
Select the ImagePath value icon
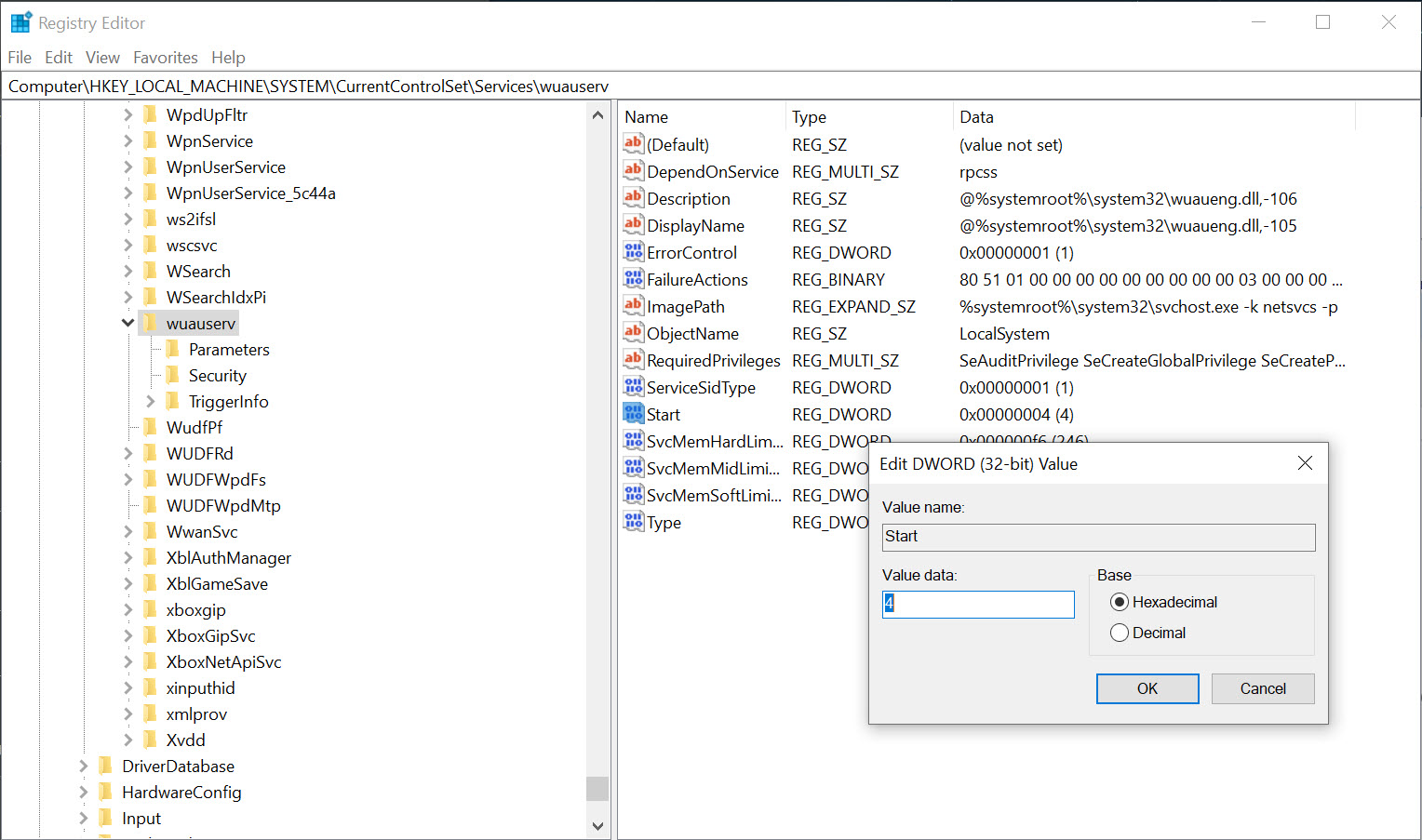pyautogui.click(x=634, y=305)
